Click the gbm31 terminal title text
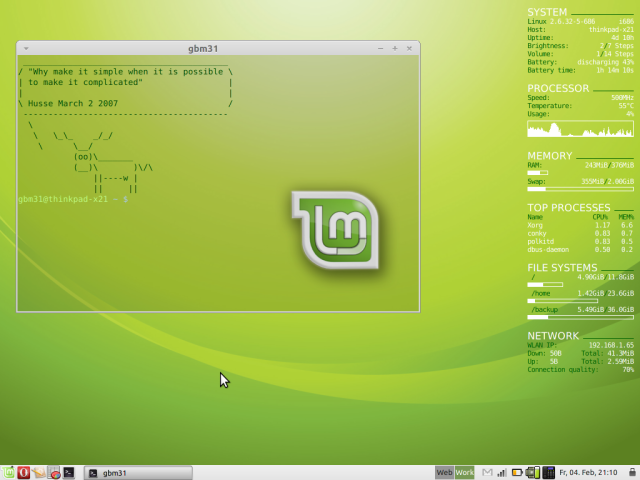The image size is (640, 480). pos(203,49)
